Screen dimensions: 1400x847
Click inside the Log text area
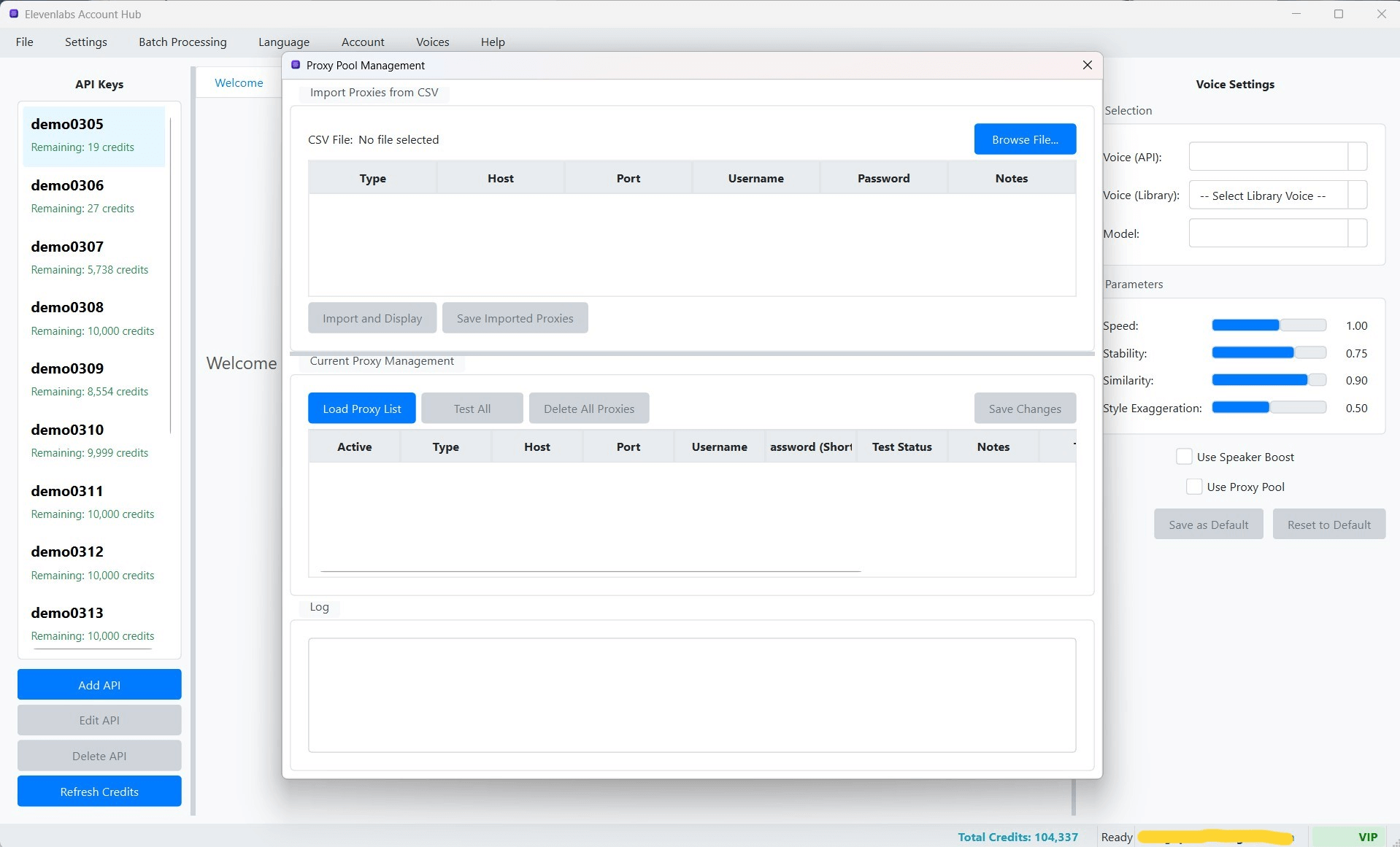(692, 695)
